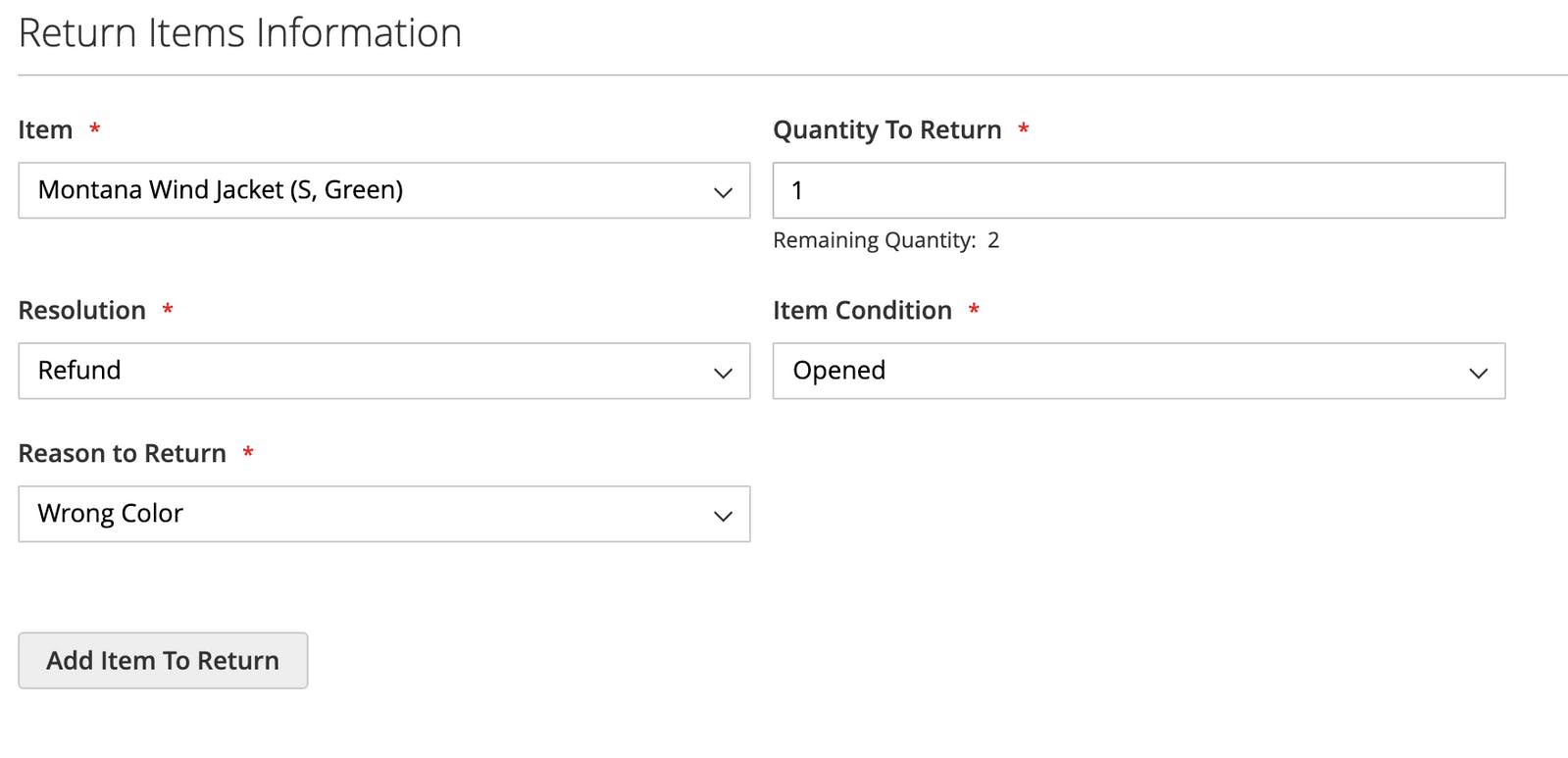Open the Resolution dropdown showing Refund

[x=384, y=371]
